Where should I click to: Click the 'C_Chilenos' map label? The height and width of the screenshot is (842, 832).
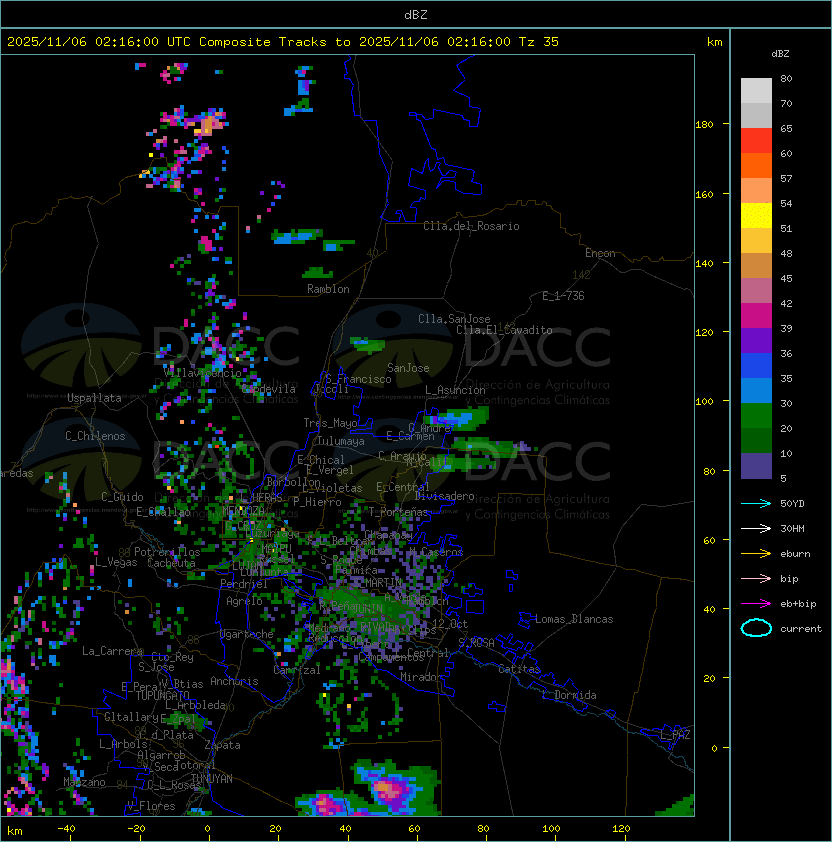(x=95, y=436)
